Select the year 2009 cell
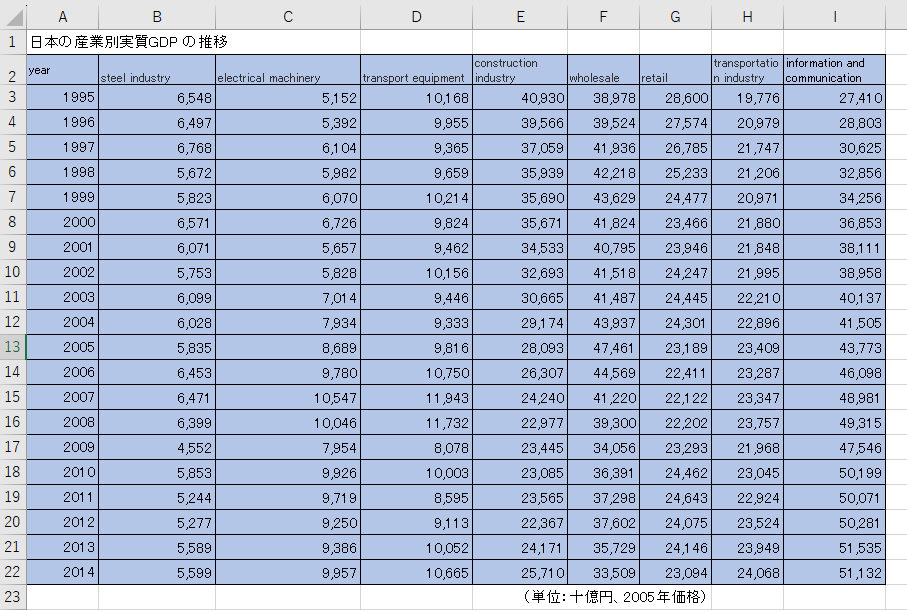 pos(62,447)
